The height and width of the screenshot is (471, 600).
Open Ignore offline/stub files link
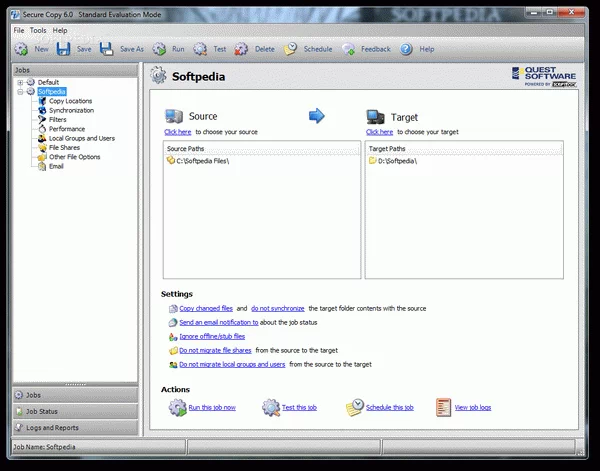pos(212,336)
